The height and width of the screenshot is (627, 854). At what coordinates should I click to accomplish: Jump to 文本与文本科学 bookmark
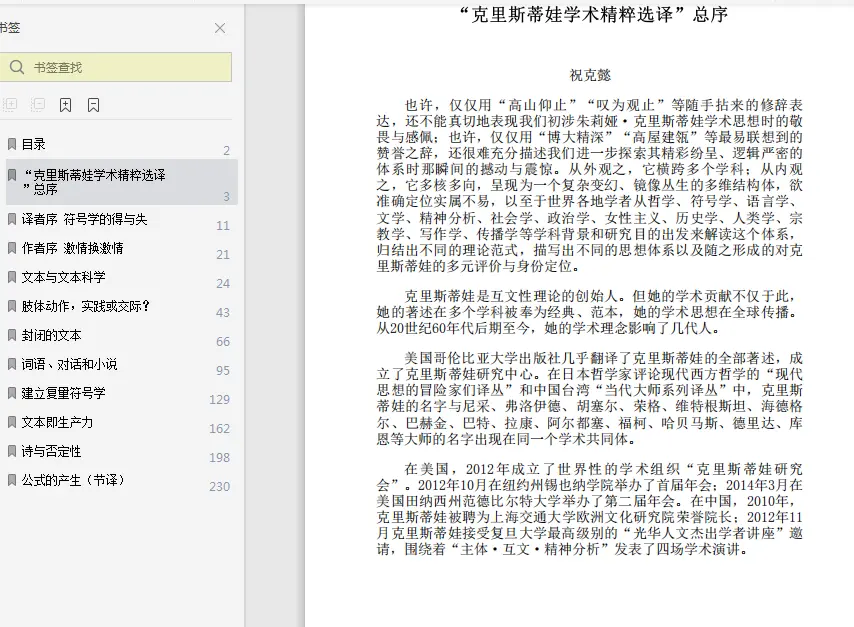click(x=63, y=277)
